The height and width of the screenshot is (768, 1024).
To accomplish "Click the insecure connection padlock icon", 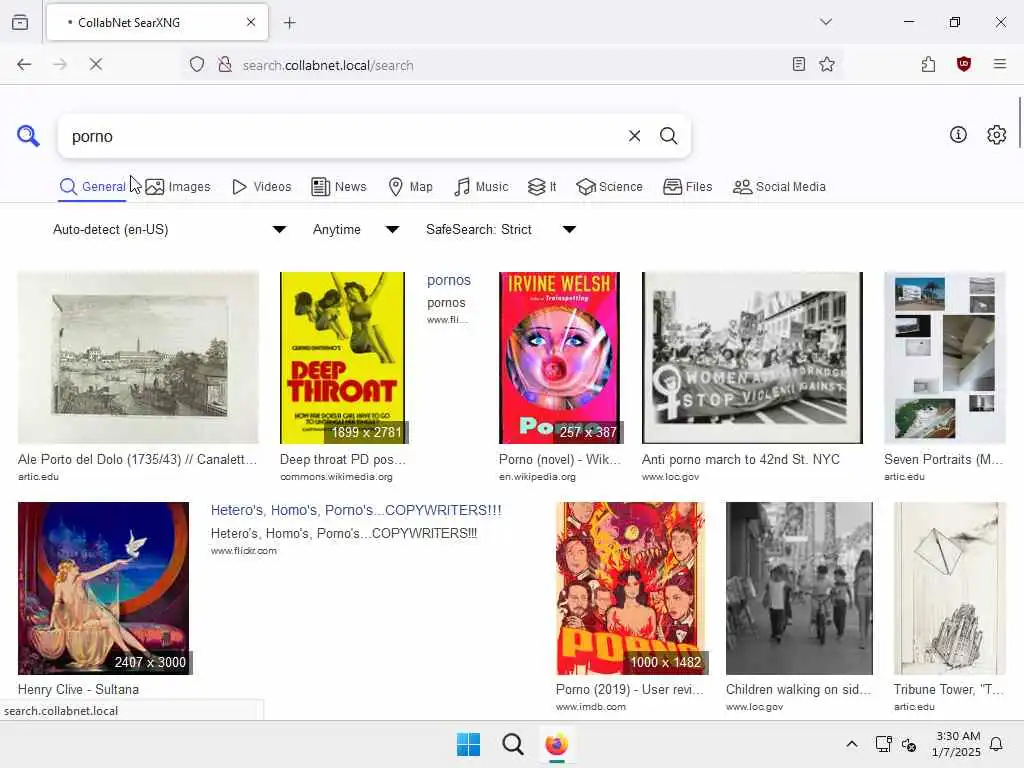I will [225, 65].
